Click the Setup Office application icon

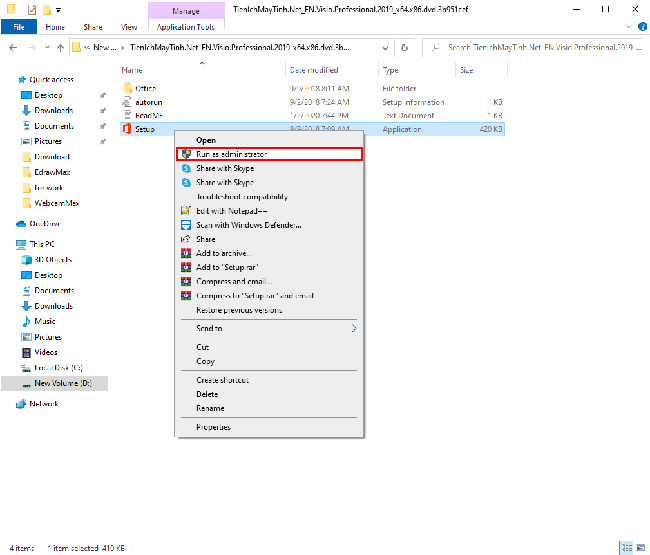click(127, 129)
